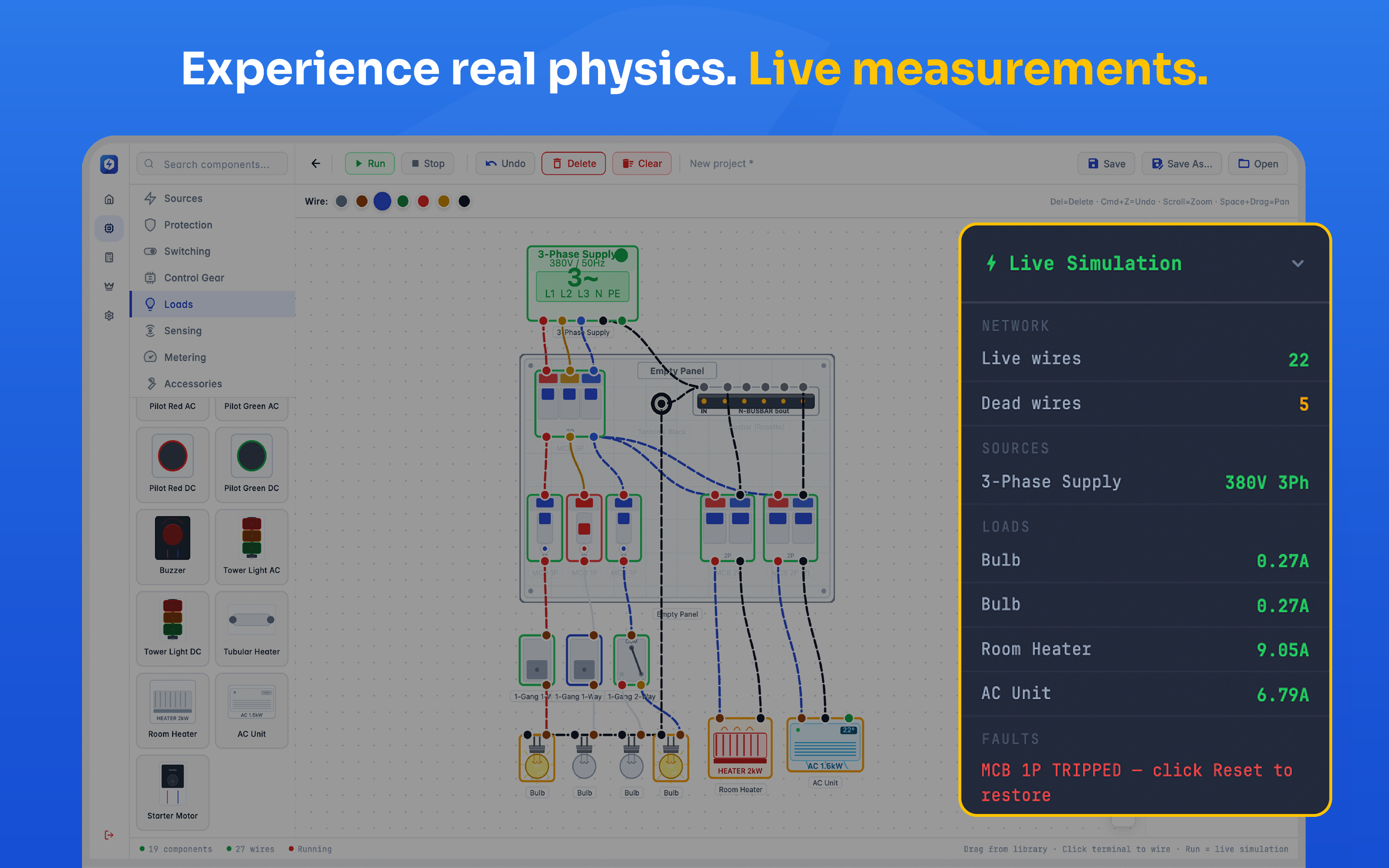The height and width of the screenshot is (868, 1389).
Task: Click the "19 components" status entry
Action: (176, 849)
